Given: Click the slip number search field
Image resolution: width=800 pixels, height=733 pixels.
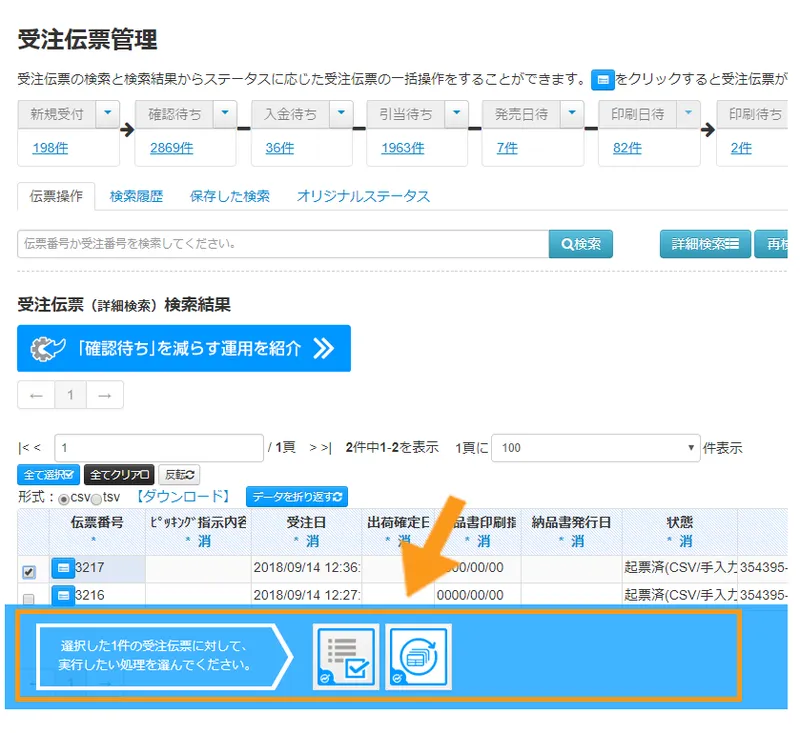Looking at the screenshot, I should [284, 244].
